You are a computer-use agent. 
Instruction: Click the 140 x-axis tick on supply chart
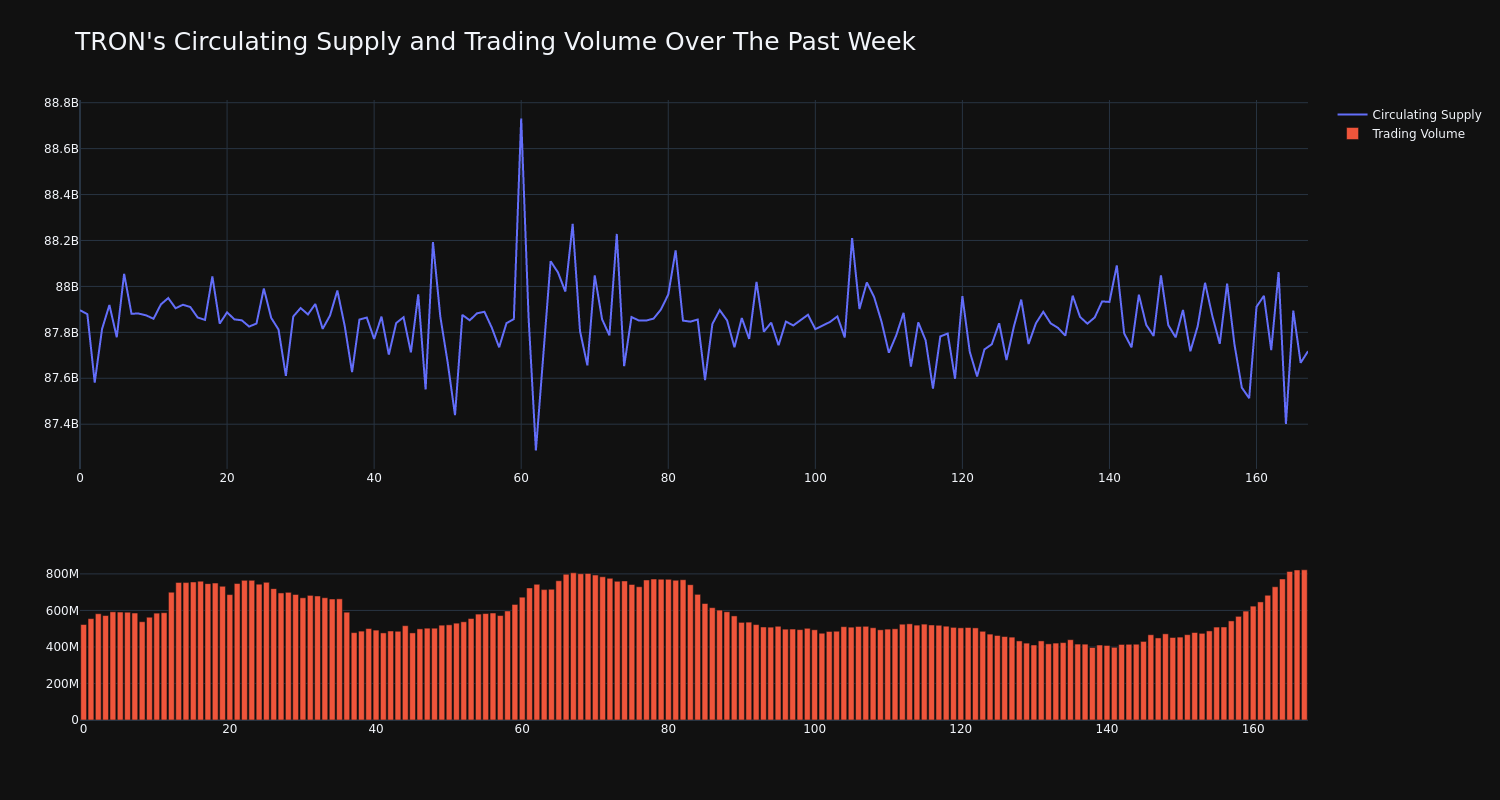1109,478
